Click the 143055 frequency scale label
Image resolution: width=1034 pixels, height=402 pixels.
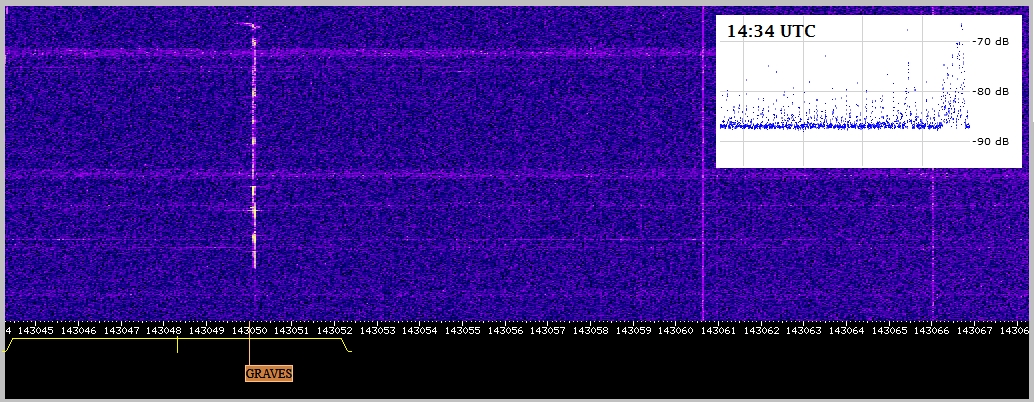tap(463, 330)
